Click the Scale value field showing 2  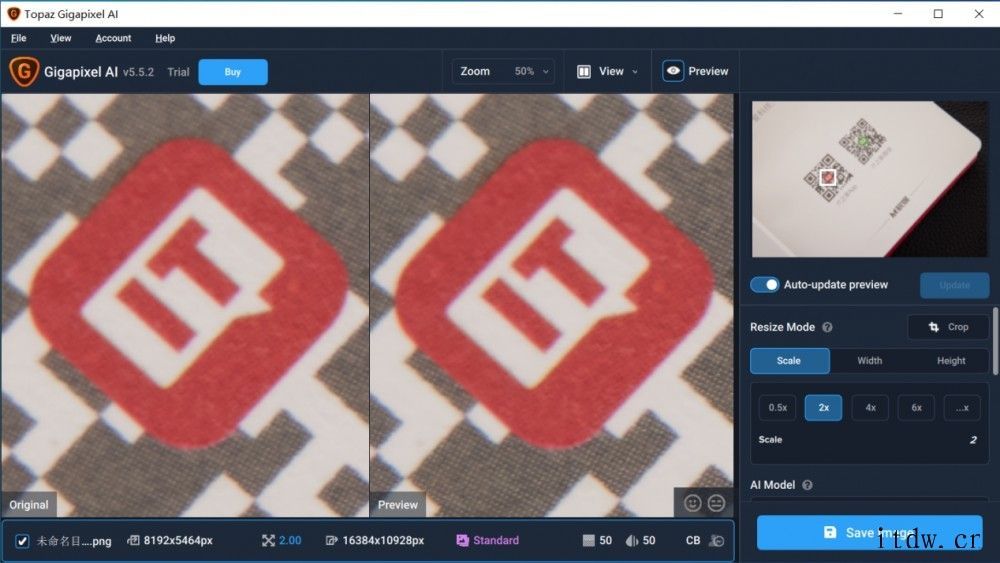[973, 440]
